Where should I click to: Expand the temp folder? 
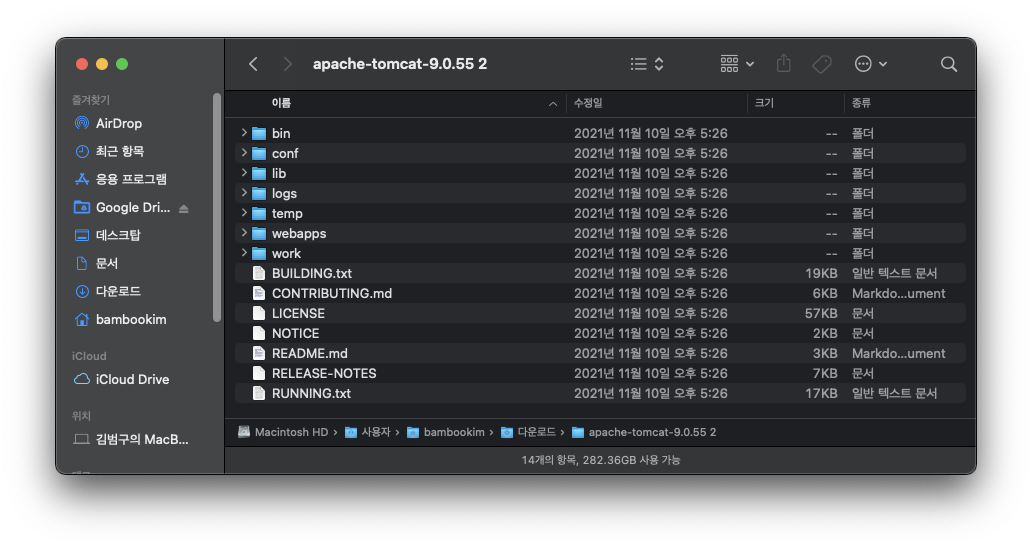(x=244, y=213)
